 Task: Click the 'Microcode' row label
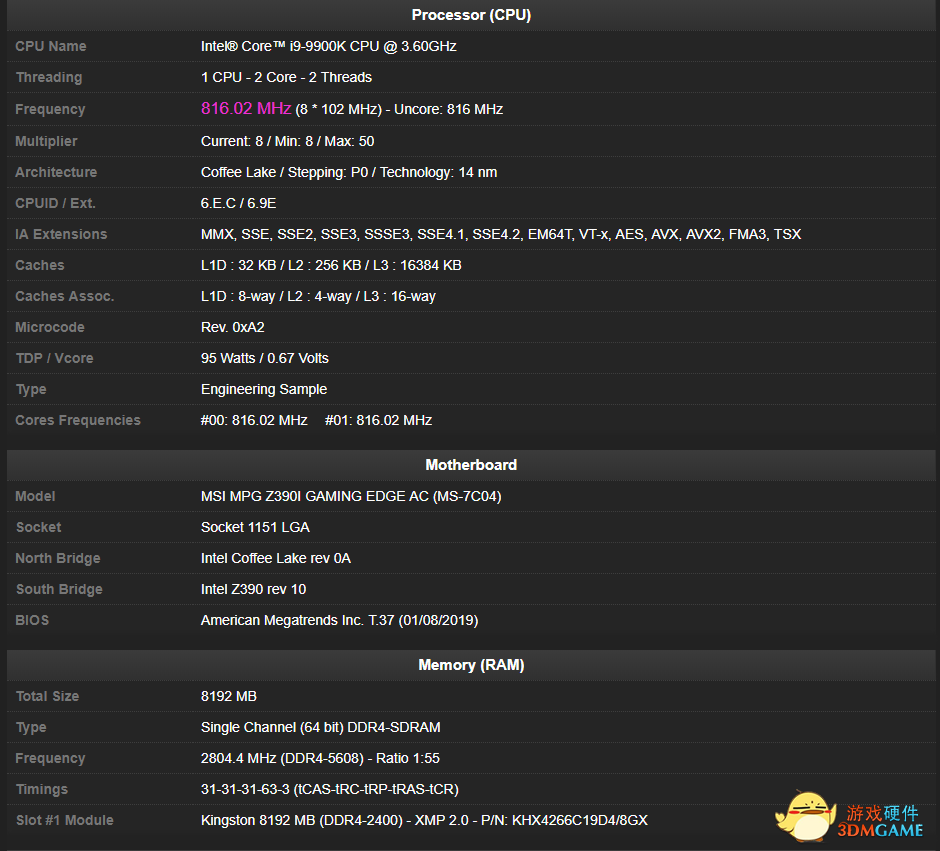(50, 327)
